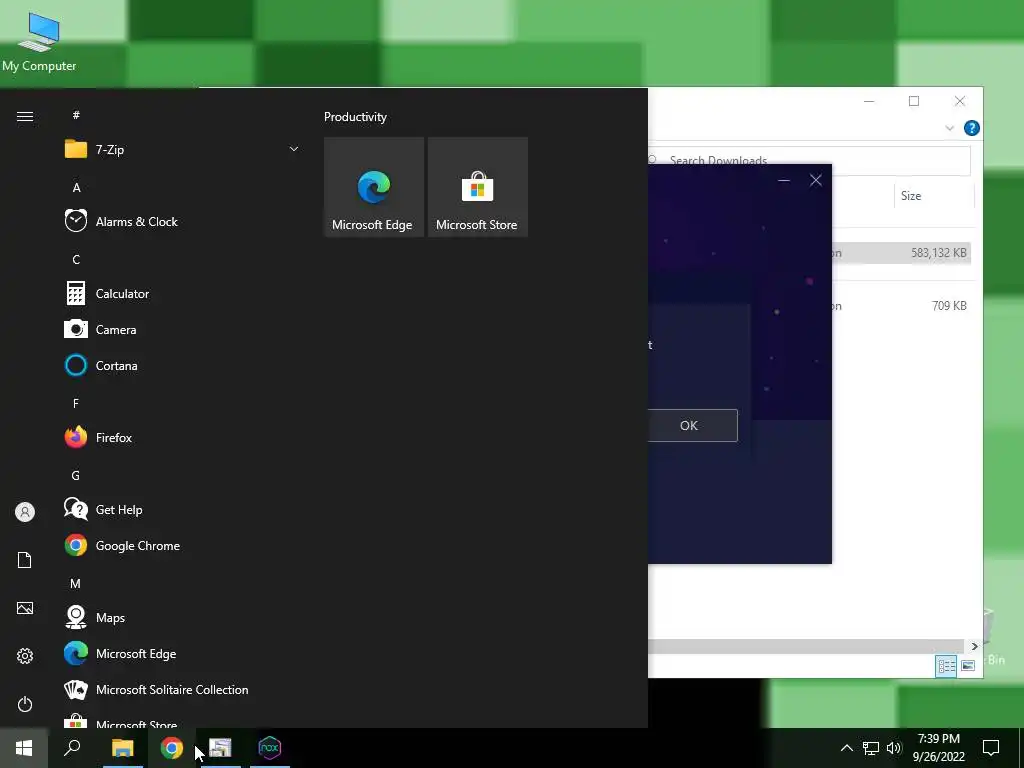Image resolution: width=1024 pixels, height=768 pixels.
Task: Switch to Chrome on the taskbar
Action: [172, 748]
